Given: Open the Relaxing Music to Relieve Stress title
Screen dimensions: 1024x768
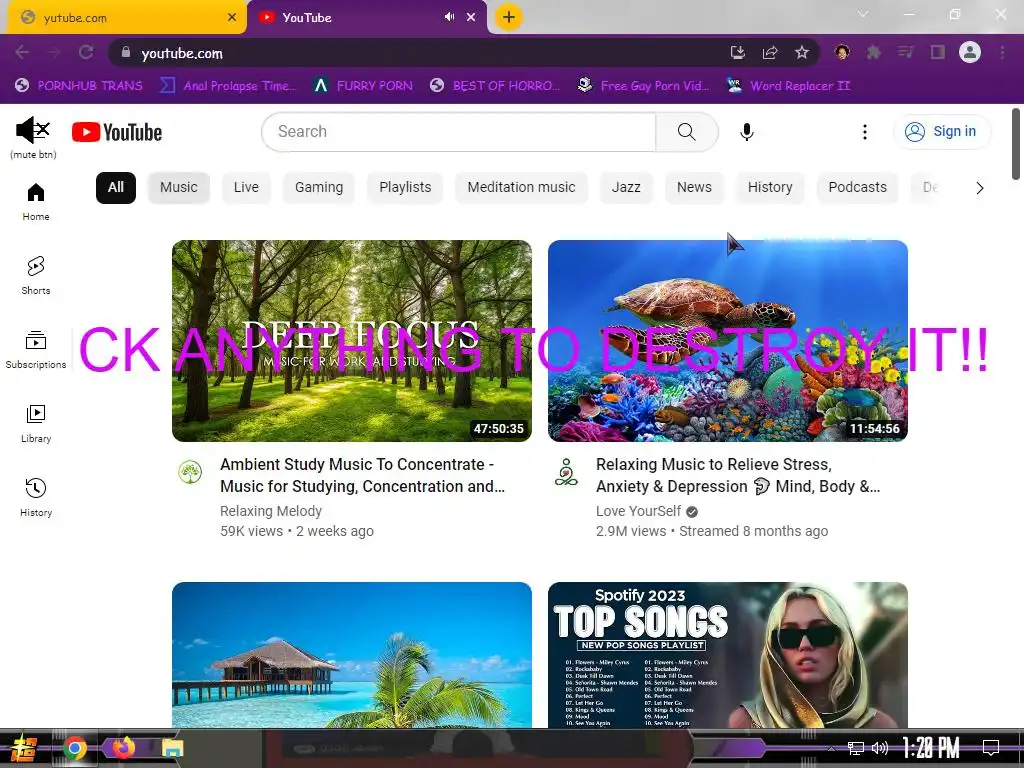Looking at the screenshot, I should click(x=738, y=475).
